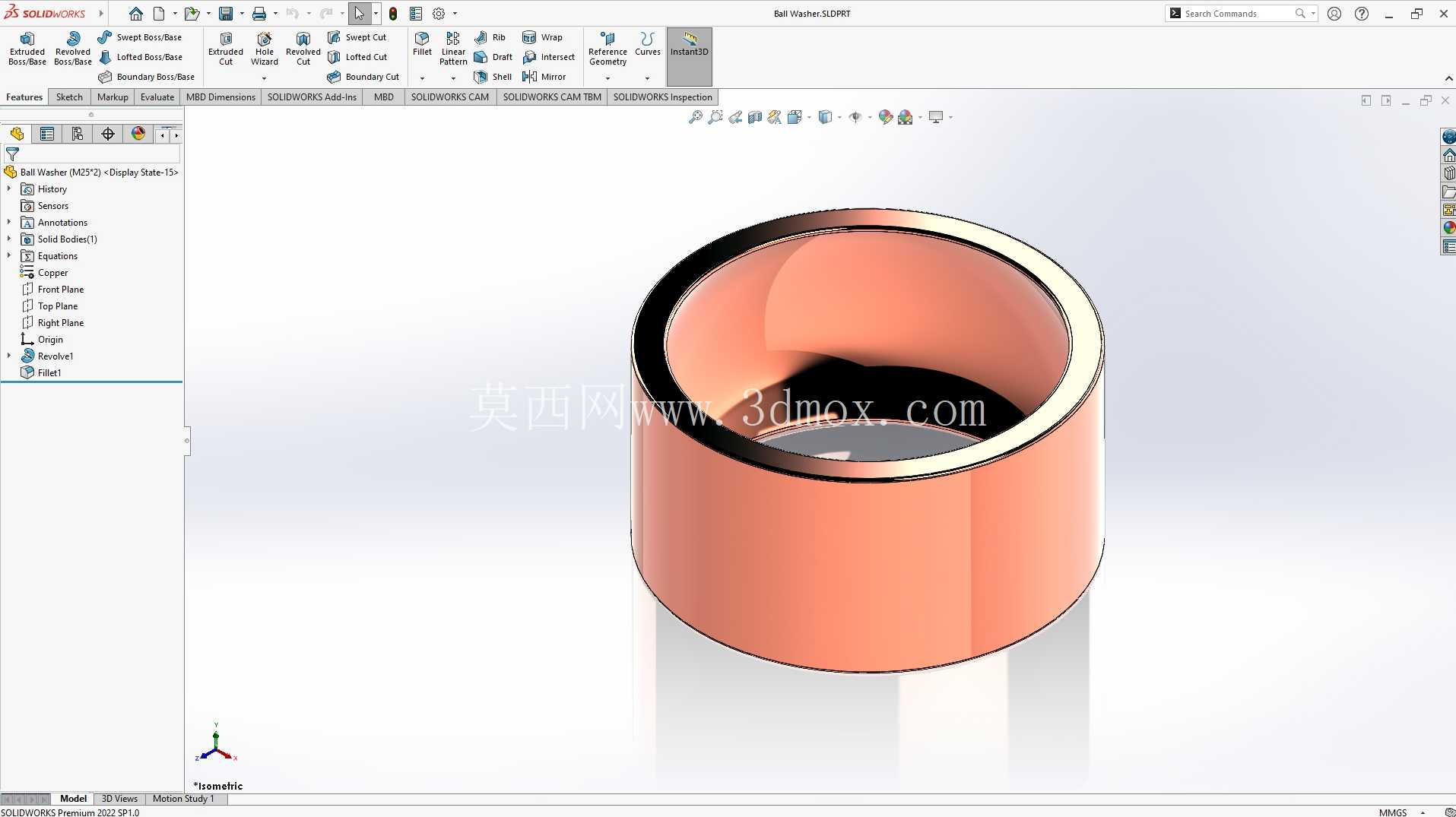Open the Evaluate tab
This screenshot has height=817, width=1456.
(x=157, y=97)
